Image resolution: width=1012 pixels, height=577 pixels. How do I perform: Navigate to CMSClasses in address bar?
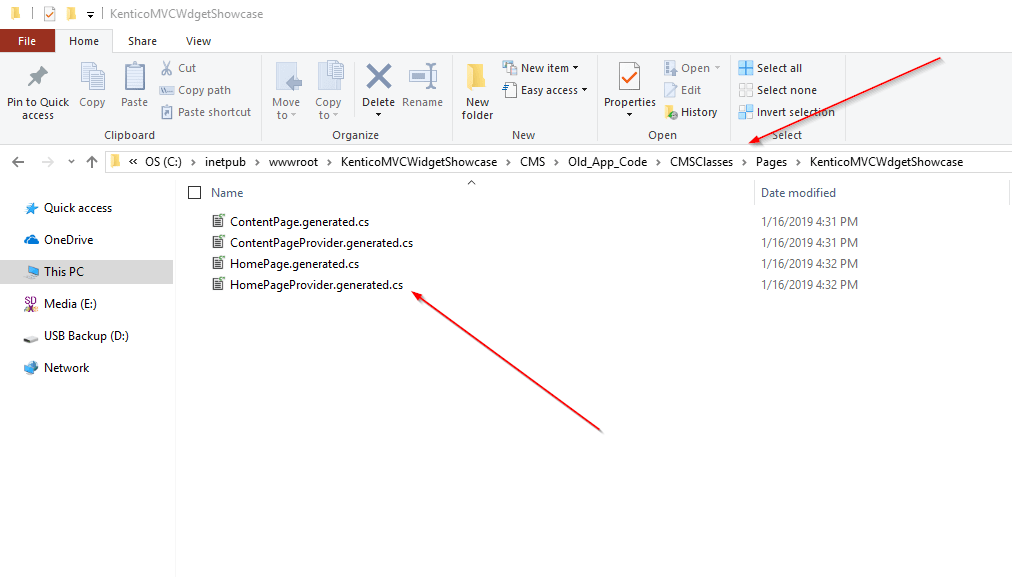[702, 162]
